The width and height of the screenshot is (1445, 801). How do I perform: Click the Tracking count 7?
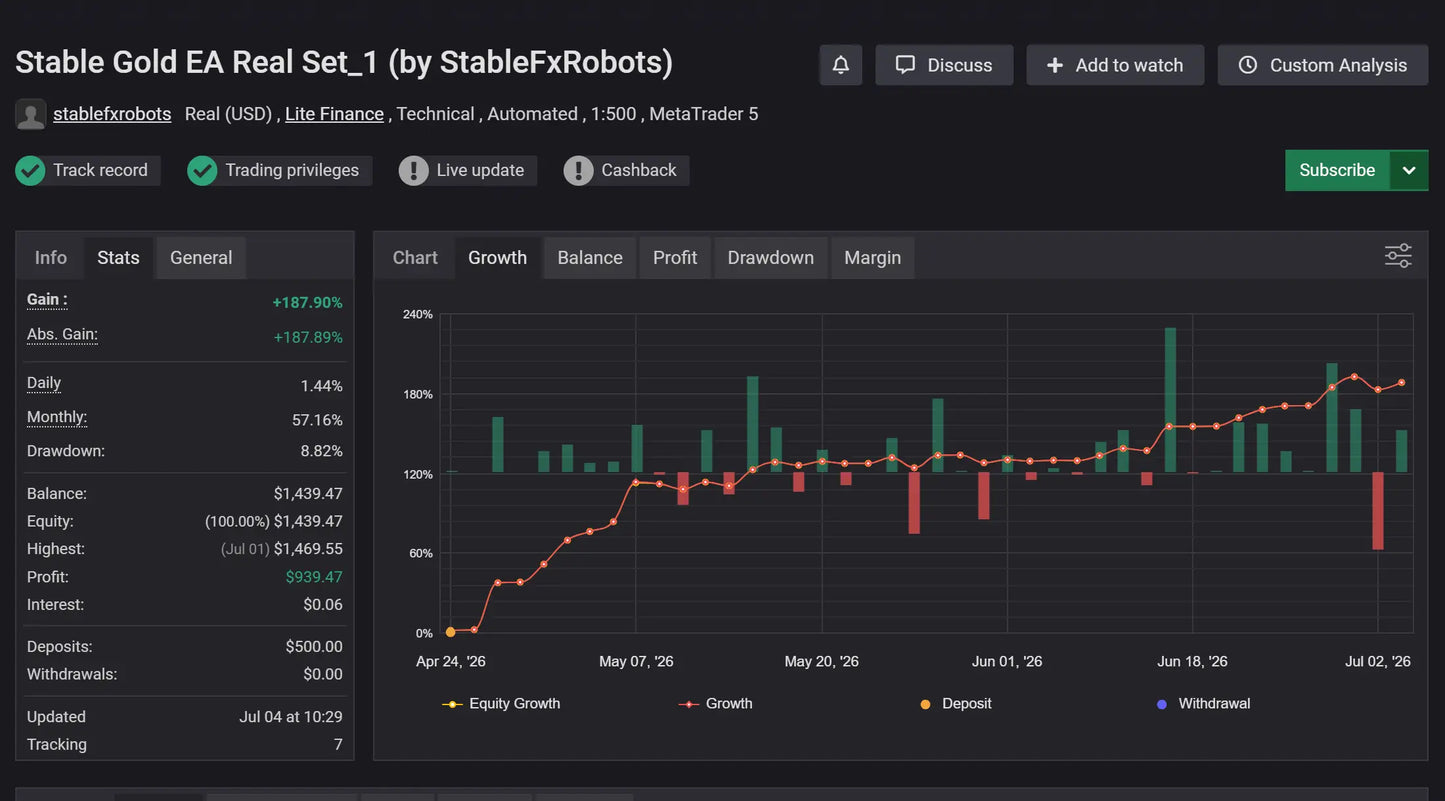pos(338,745)
